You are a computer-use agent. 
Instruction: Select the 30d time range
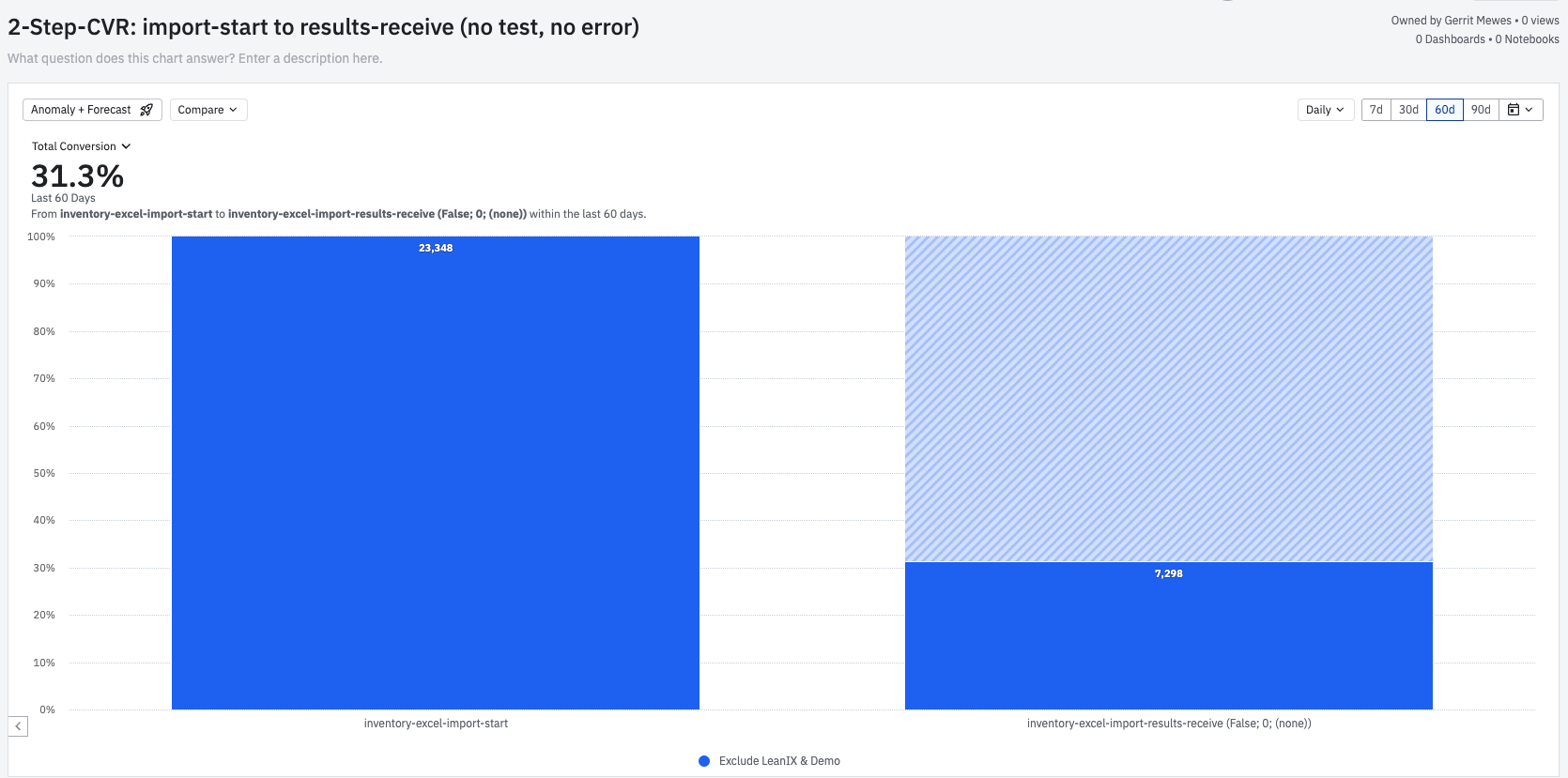(1408, 110)
